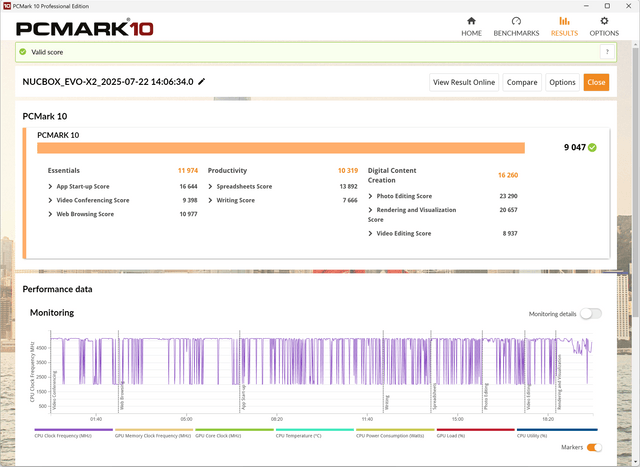The height and width of the screenshot is (467, 640).
Task: Click View Result Online button
Action: (x=464, y=82)
